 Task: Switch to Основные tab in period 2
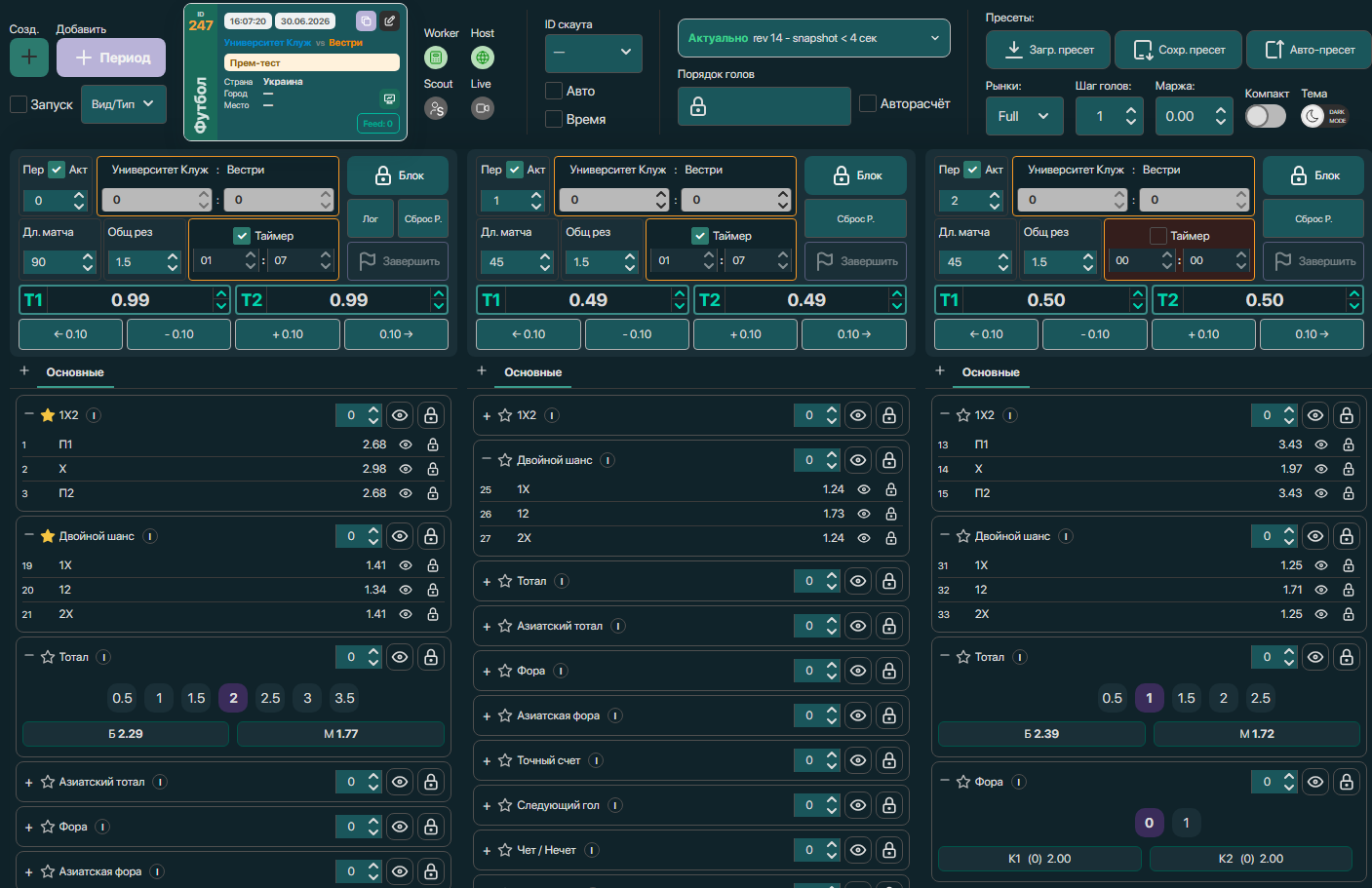pos(991,372)
